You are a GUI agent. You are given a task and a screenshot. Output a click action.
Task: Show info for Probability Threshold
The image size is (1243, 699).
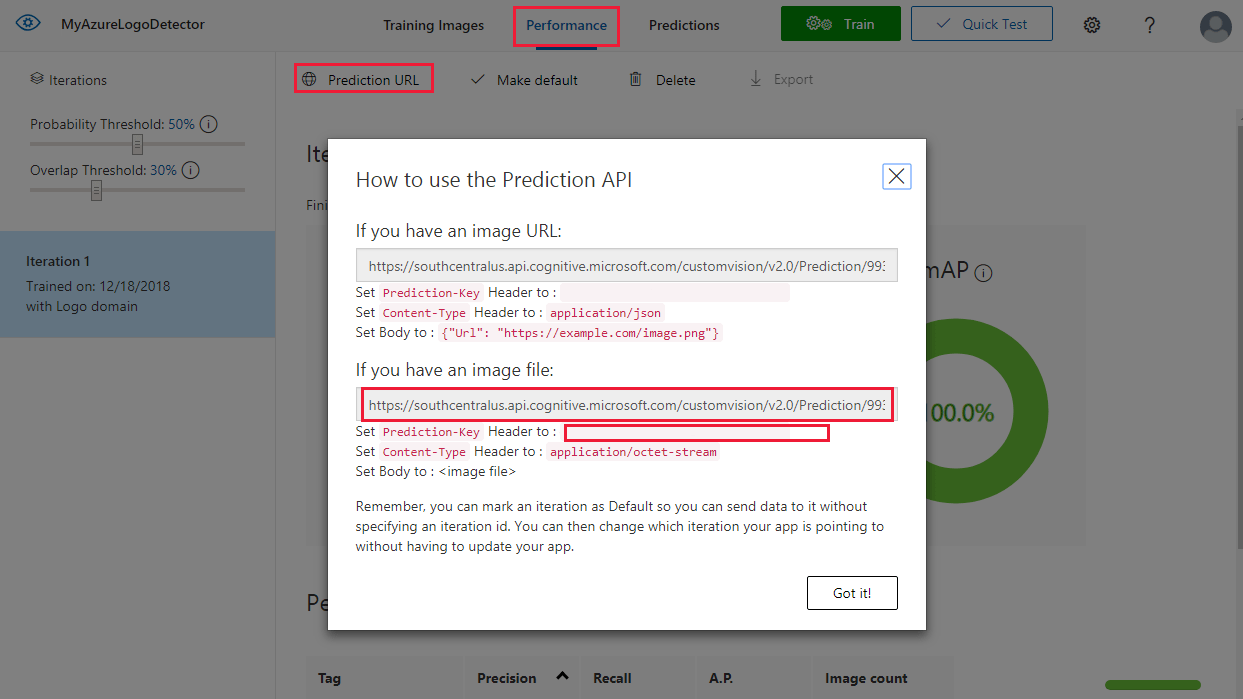[x=209, y=124]
